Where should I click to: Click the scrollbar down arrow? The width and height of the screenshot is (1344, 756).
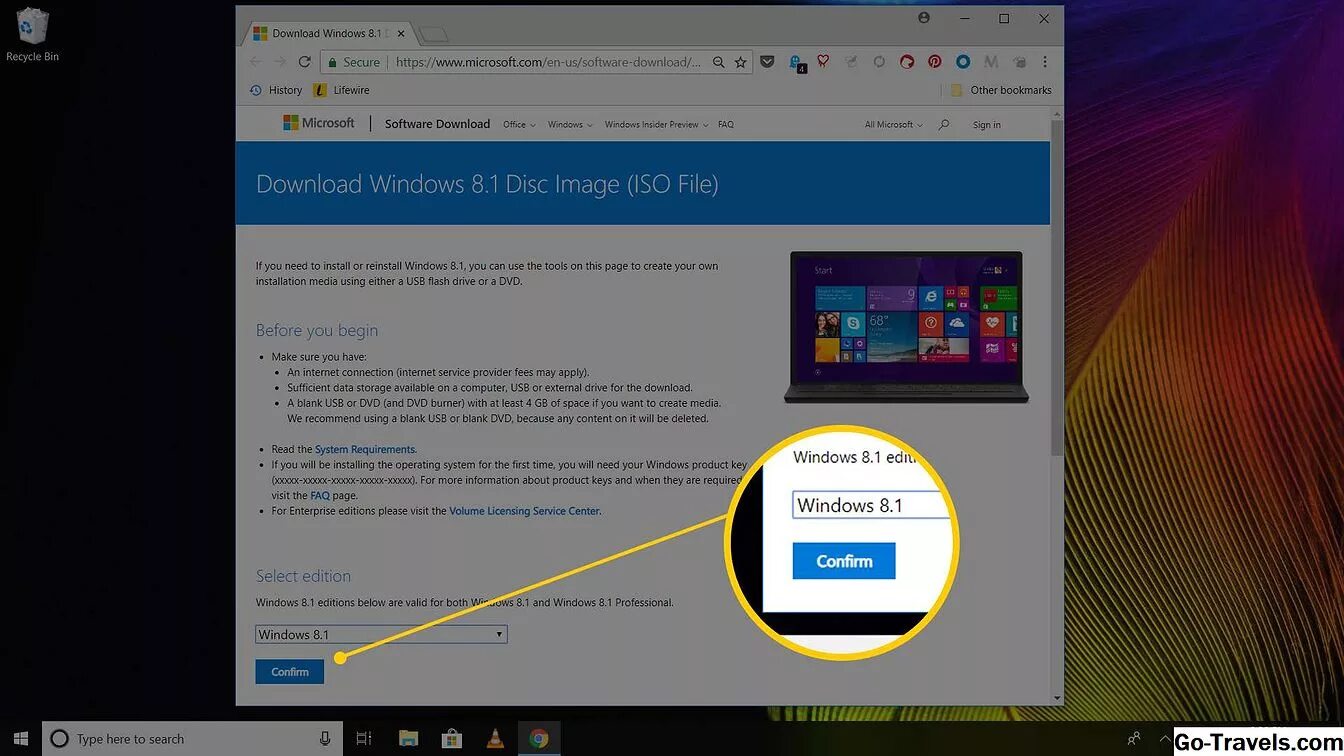(1057, 698)
